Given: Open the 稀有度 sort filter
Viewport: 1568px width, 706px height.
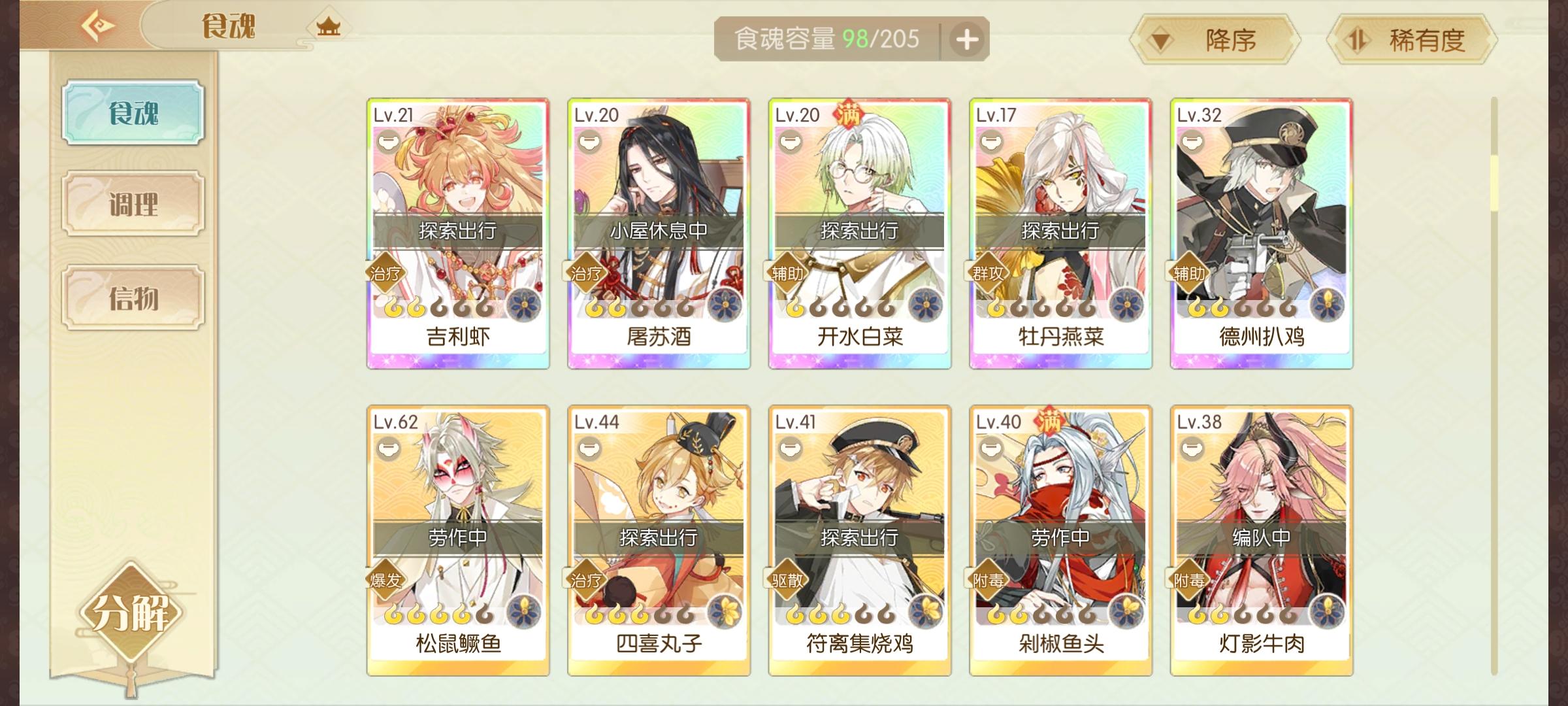Looking at the screenshot, I should [x=1411, y=40].
